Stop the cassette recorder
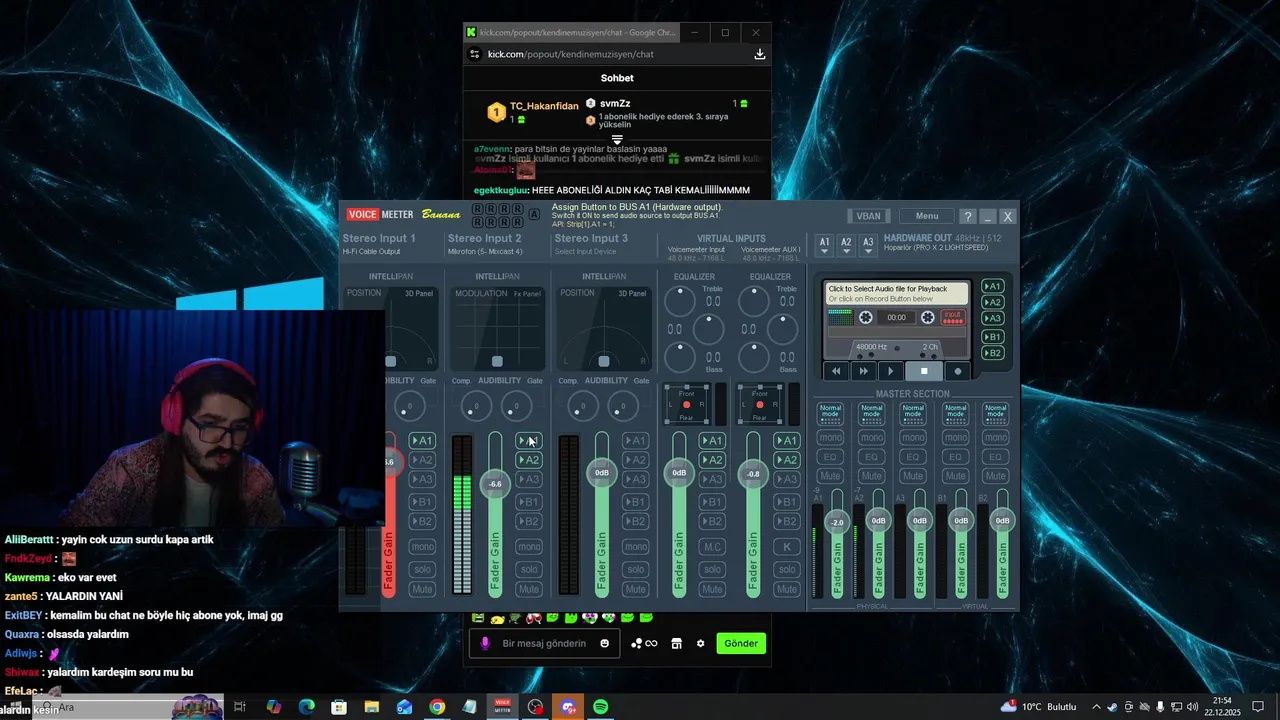 click(924, 371)
